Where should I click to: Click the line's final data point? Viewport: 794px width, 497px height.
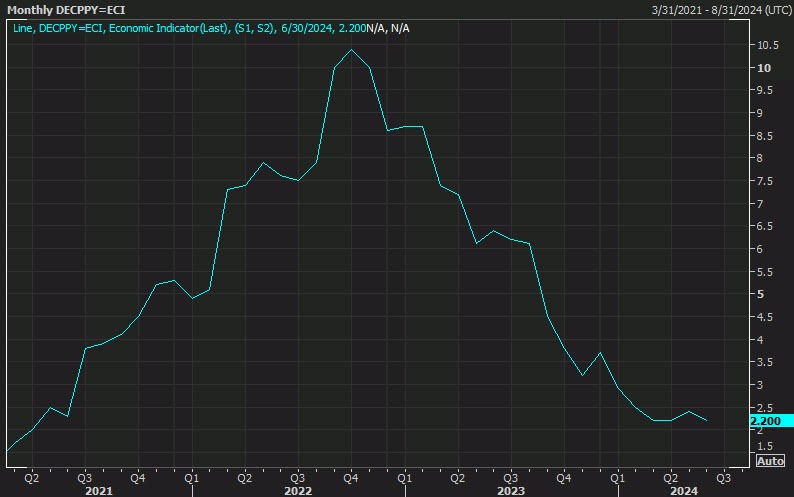pos(707,421)
